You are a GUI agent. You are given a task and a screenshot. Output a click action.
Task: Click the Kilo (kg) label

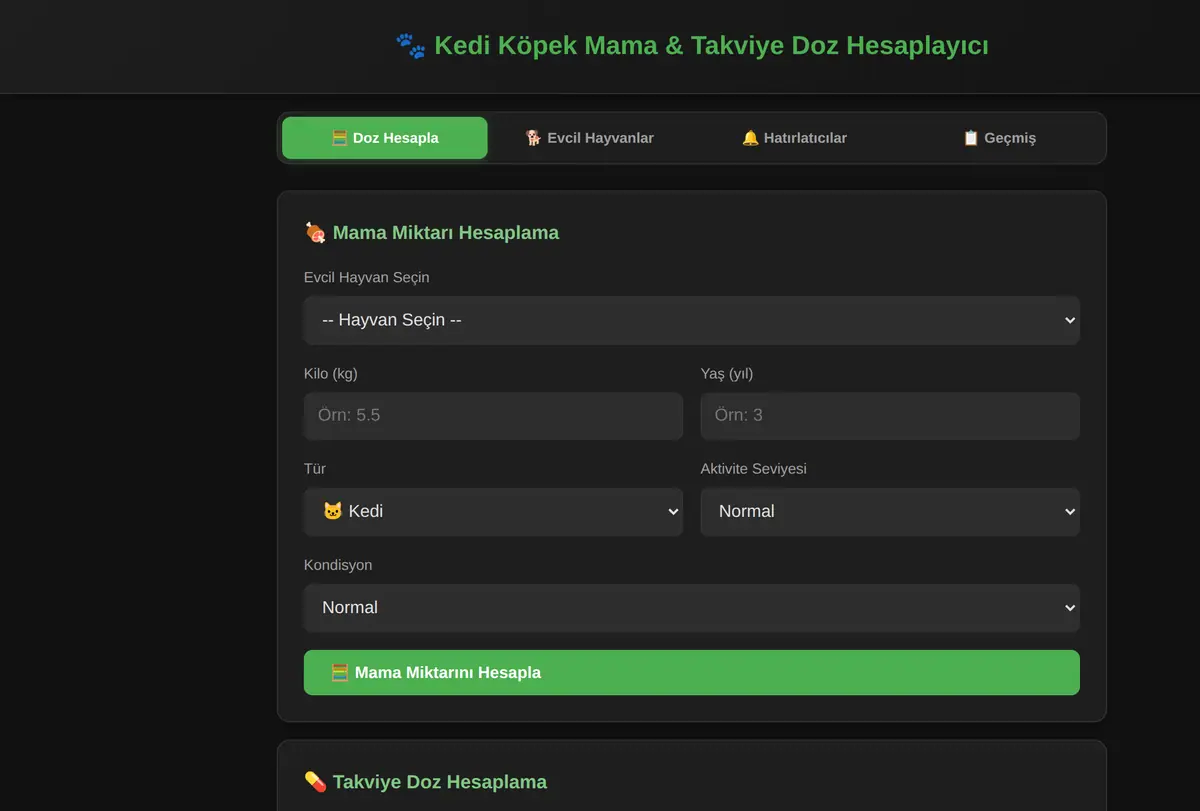coord(331,374)
